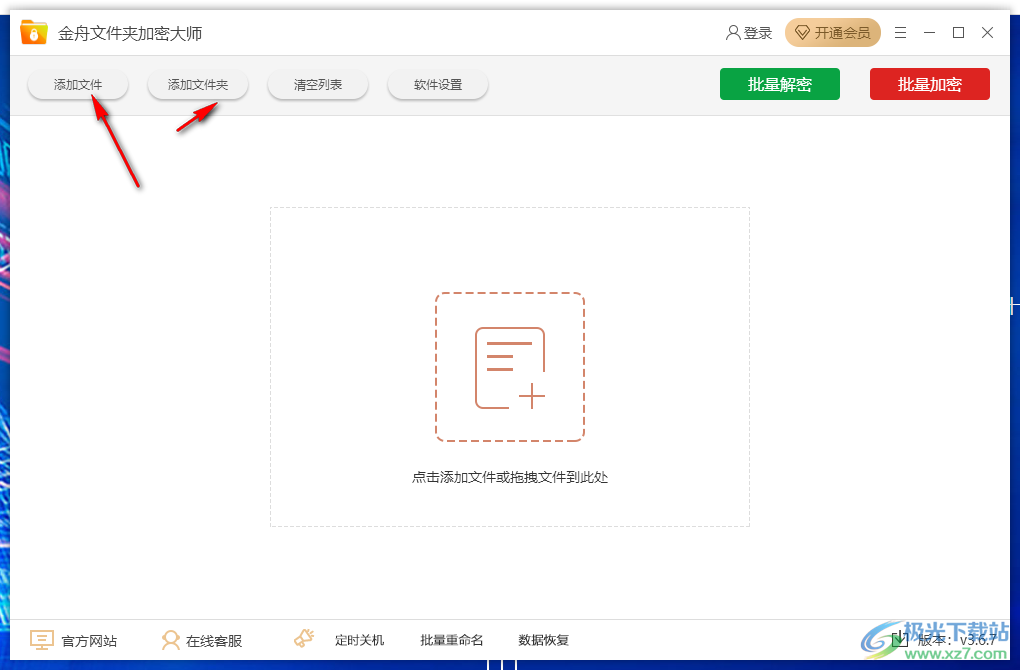Open the 批量重命名 batch rename tool
Image resolution: width=1020 pixels, height=670 pixels.
451,640
